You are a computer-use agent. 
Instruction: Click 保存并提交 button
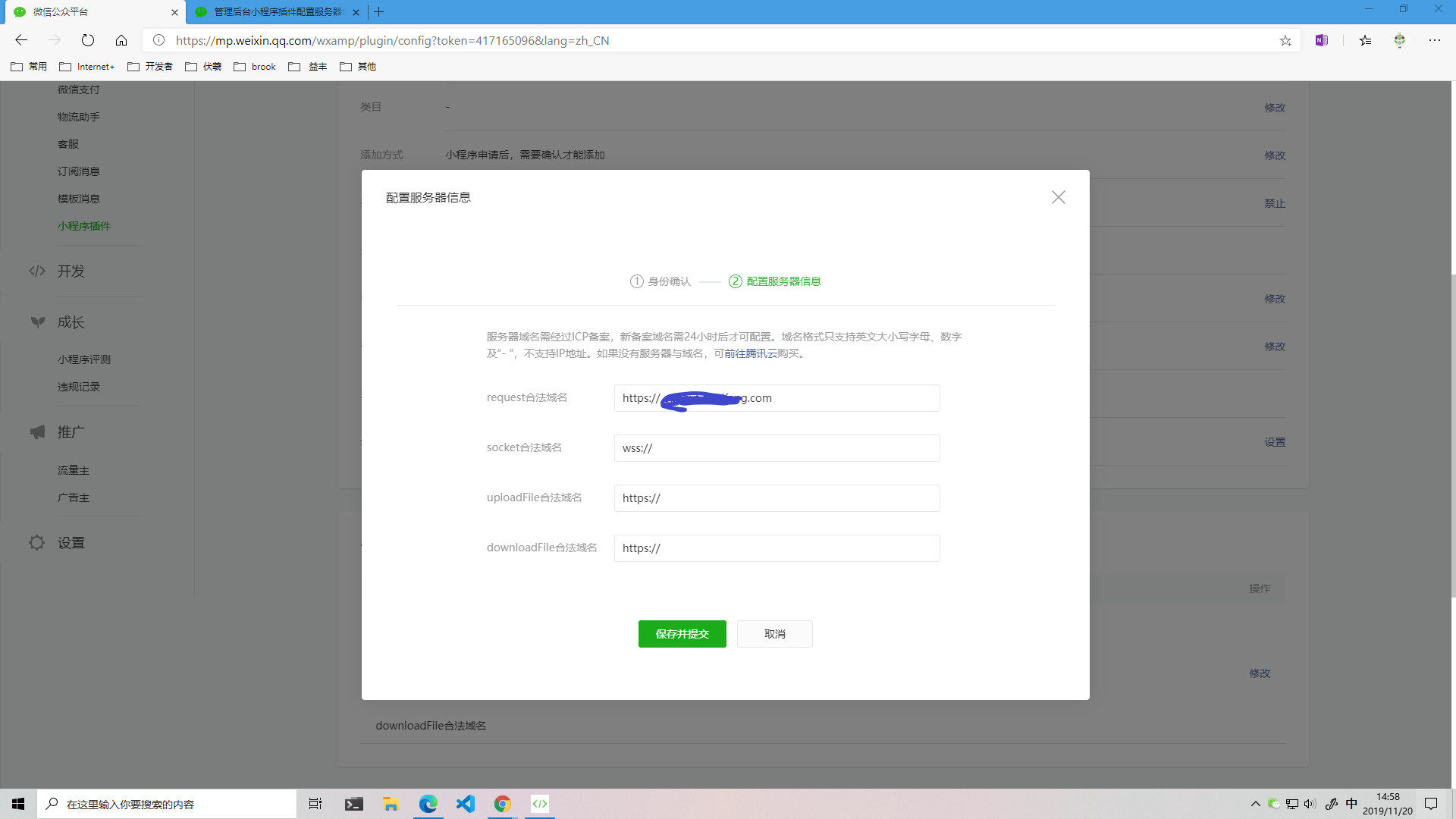[682, 634]
